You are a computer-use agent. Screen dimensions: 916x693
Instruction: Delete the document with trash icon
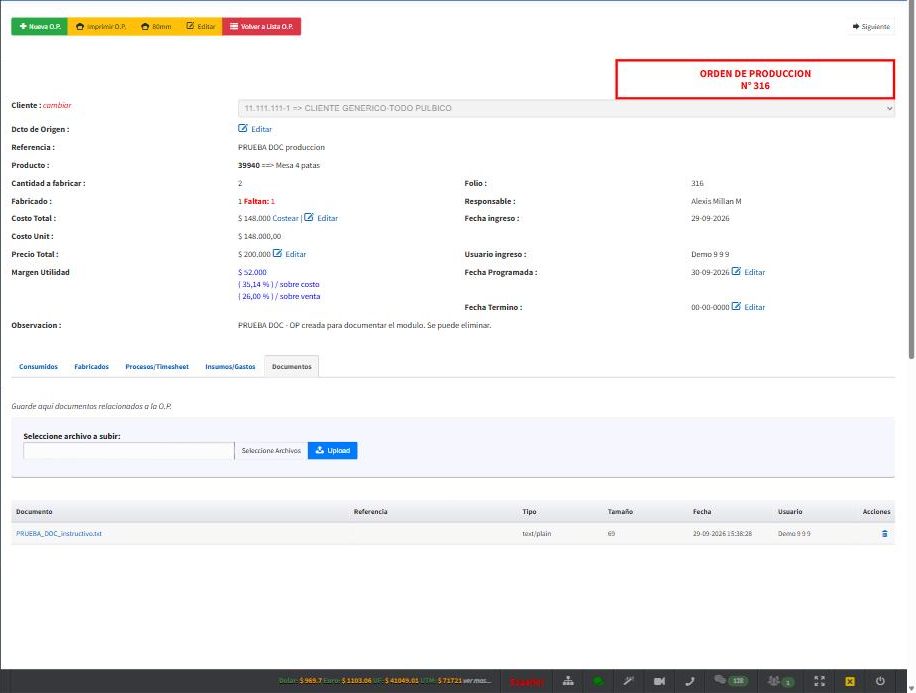tap(884, 533)
